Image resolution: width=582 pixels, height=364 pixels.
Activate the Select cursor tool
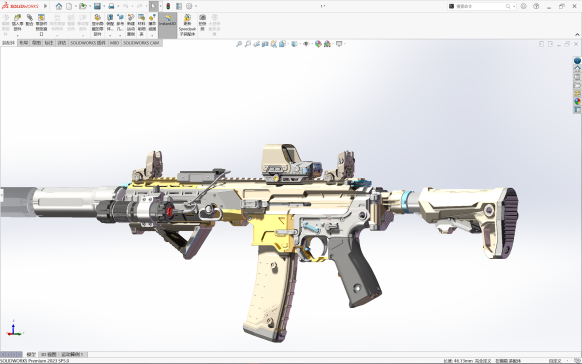coord(154,6)
